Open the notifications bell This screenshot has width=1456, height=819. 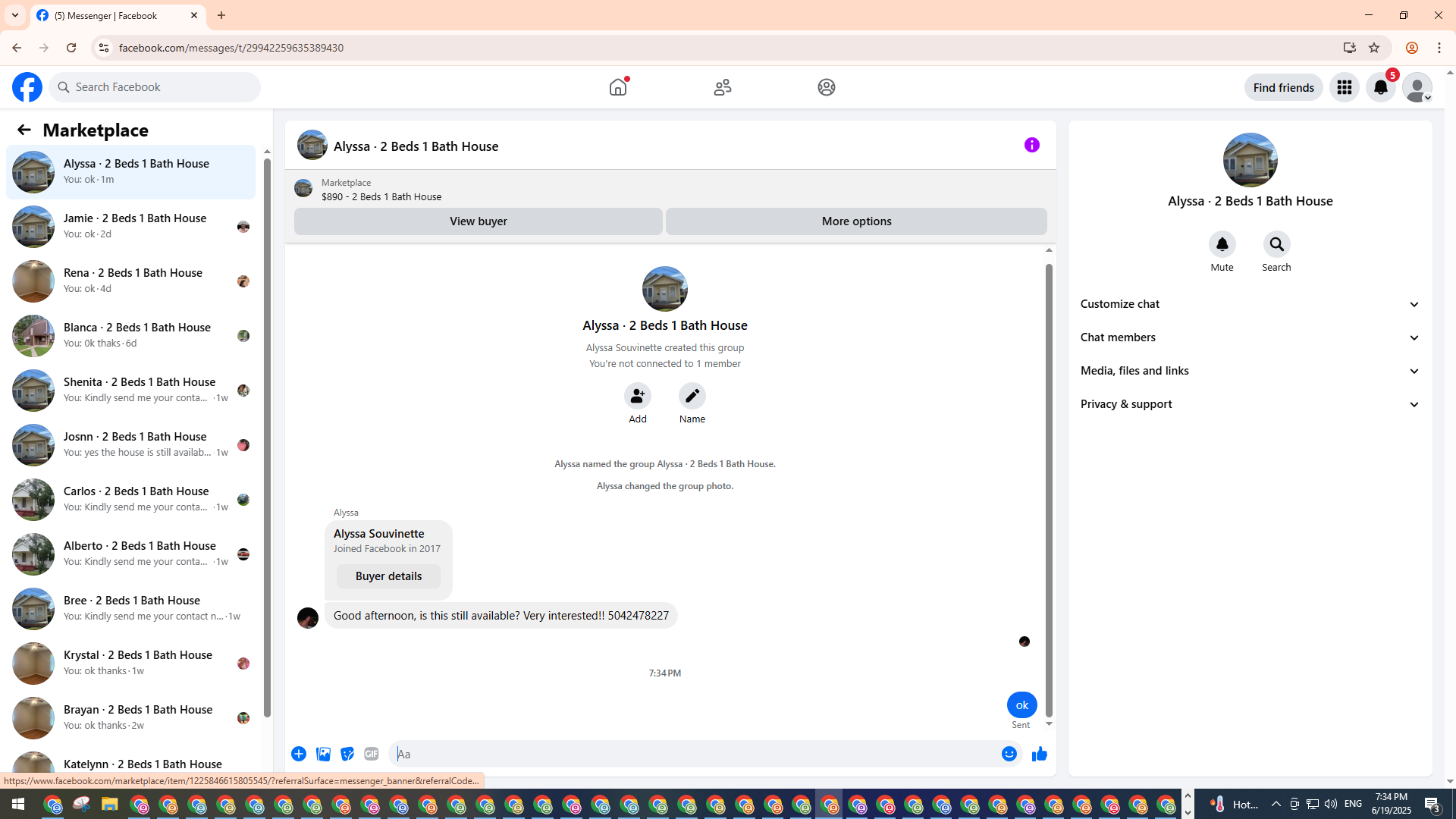coord(1381,87)
